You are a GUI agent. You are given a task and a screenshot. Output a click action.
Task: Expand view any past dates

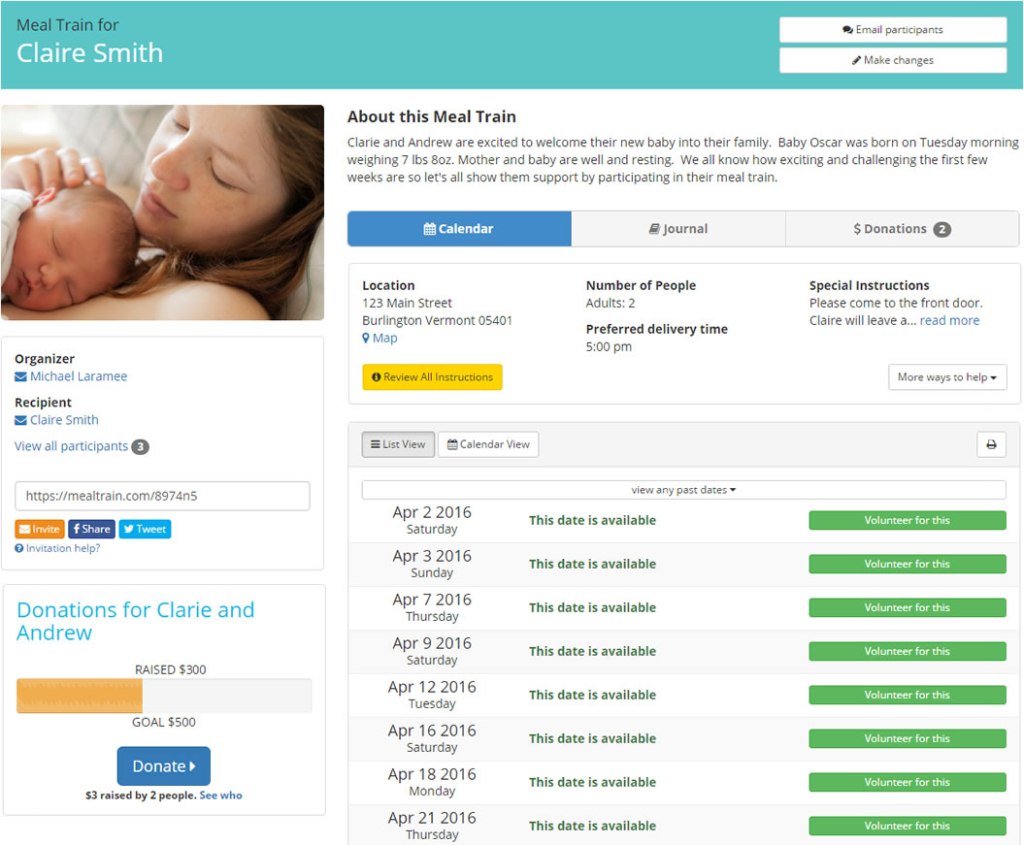(683, 490)
